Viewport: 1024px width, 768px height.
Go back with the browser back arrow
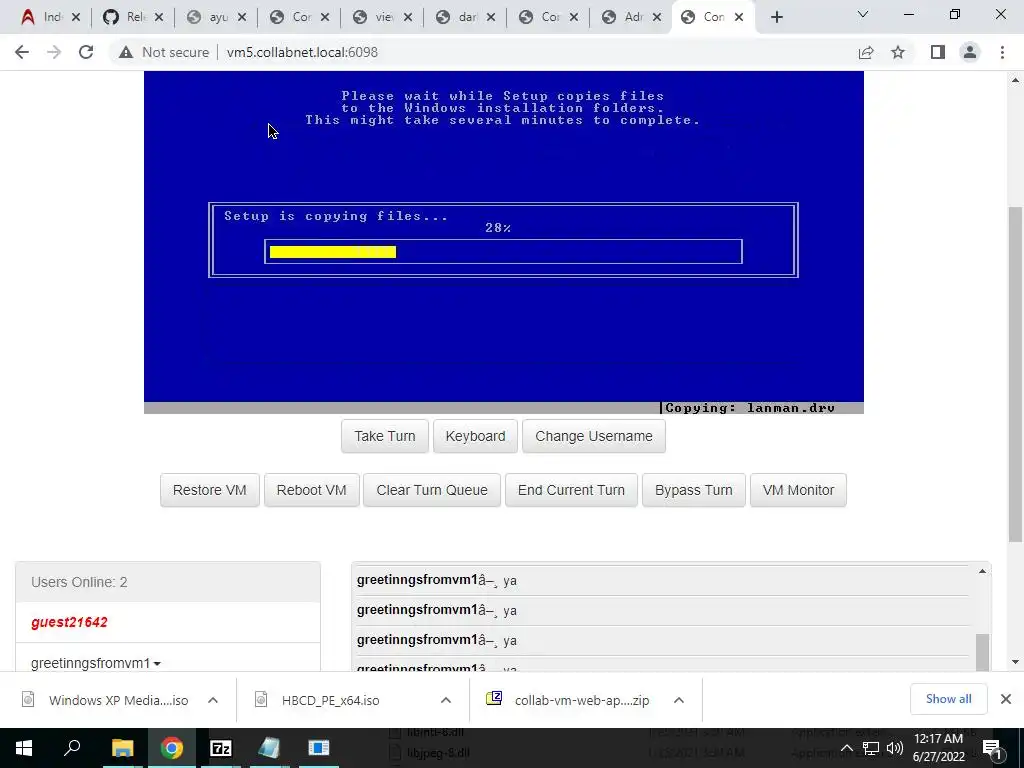click(x=22, y=52)
